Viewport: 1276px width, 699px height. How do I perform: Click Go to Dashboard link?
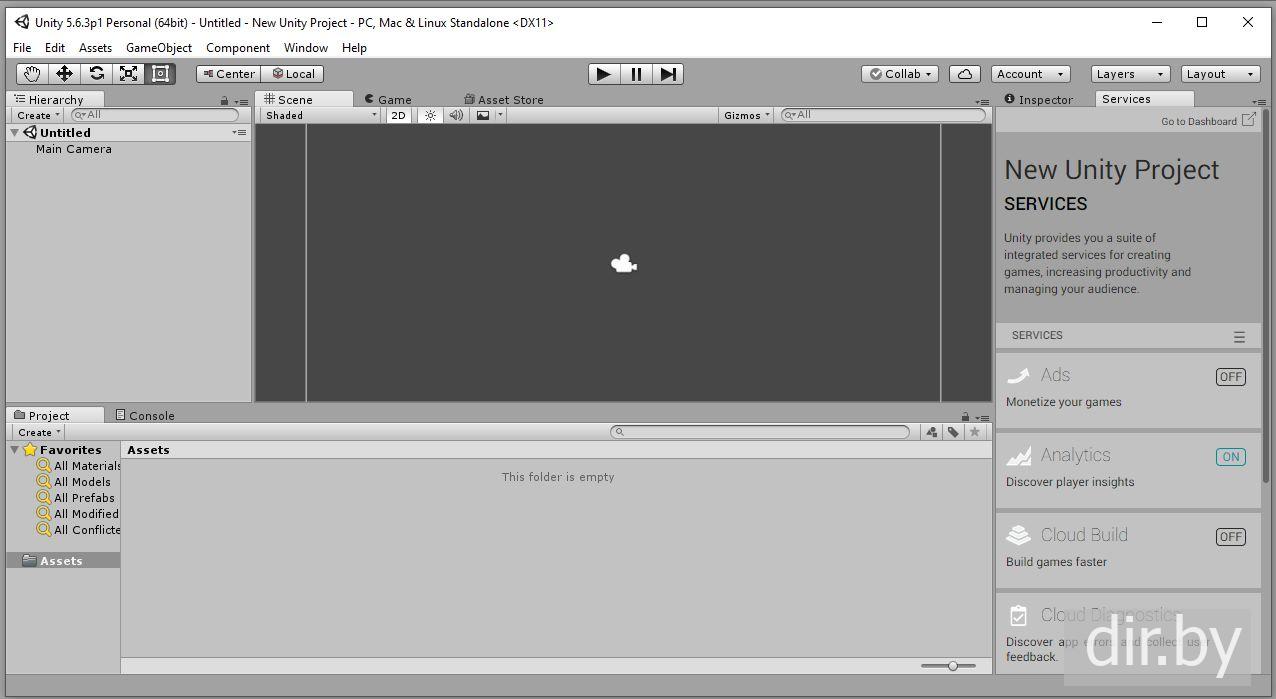click(1198, 121)
